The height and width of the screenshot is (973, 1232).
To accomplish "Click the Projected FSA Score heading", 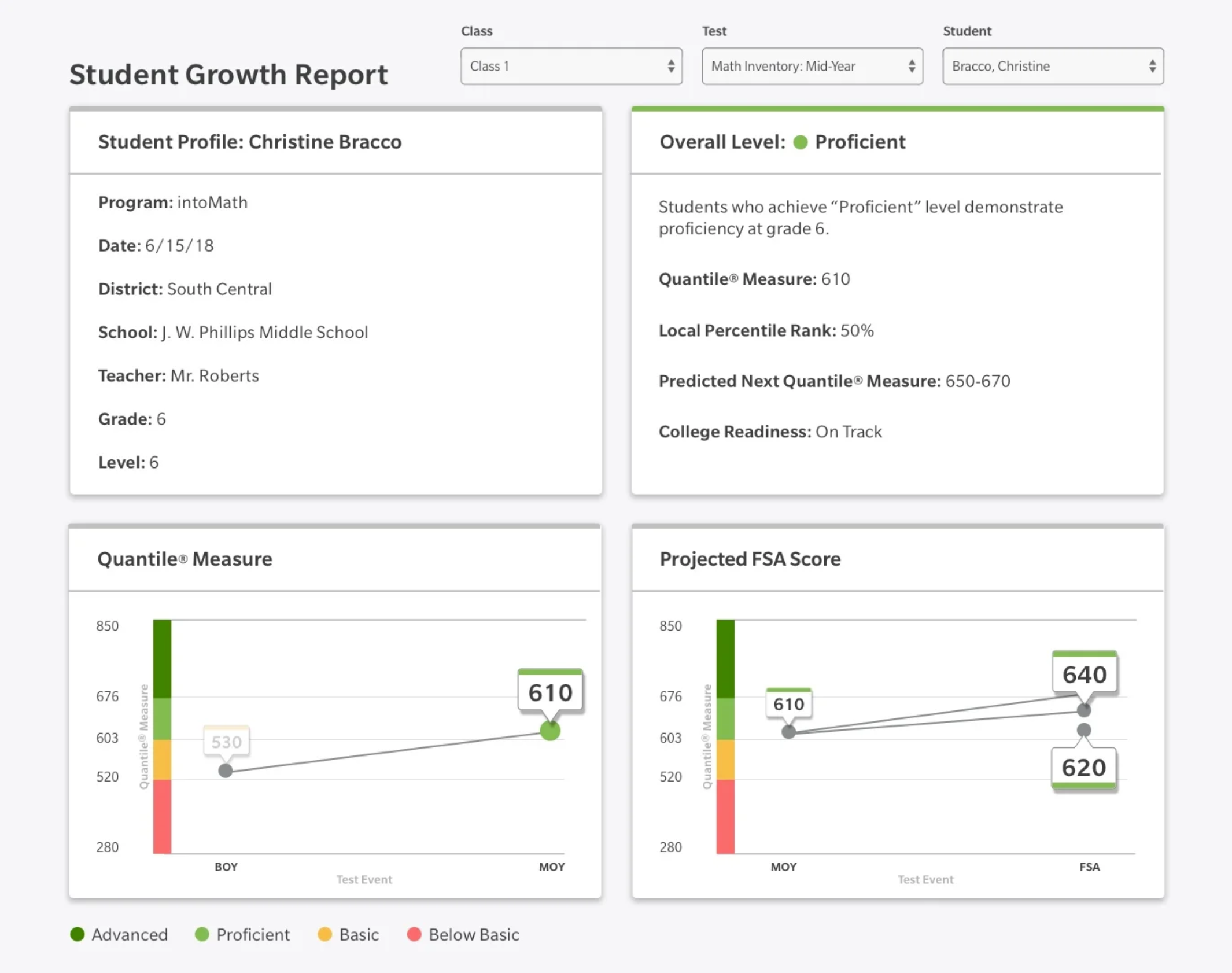I will click(750, 559).
